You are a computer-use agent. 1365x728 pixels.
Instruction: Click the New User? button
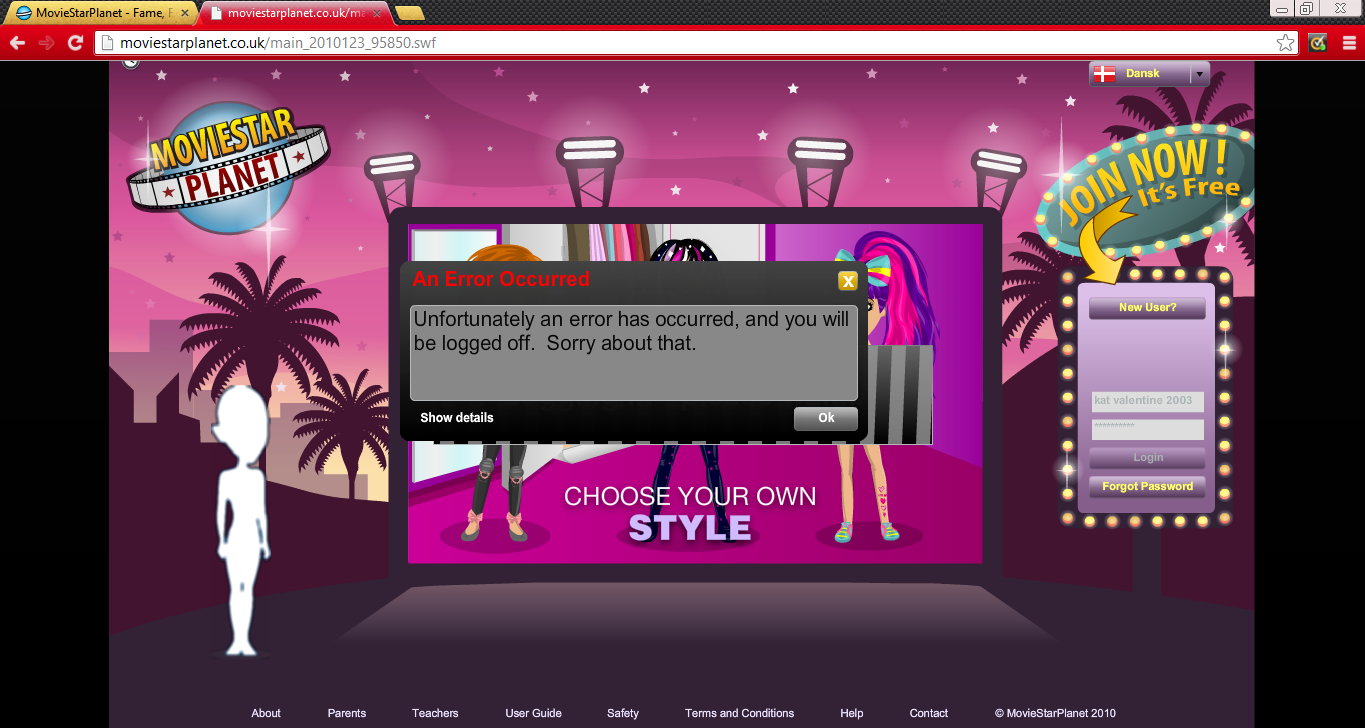1146,307
